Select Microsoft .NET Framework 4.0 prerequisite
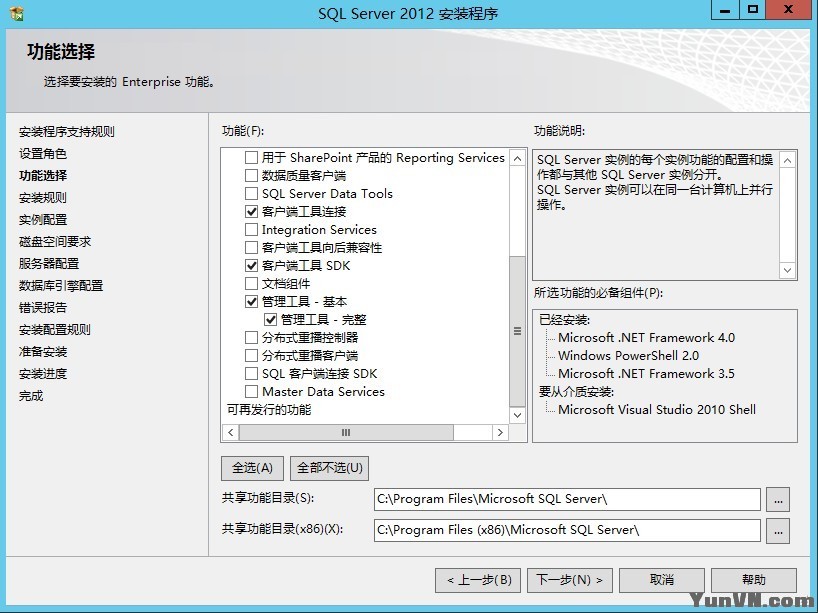Image resolution: width=818 pixels, height=613 pixels. pyautogui.click(x=646, y=338)
